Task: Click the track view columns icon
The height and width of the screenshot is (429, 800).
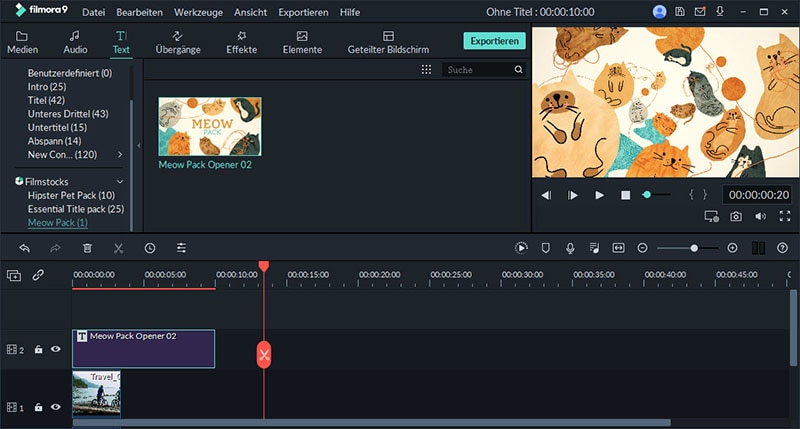Action: [x=758, y=248]
